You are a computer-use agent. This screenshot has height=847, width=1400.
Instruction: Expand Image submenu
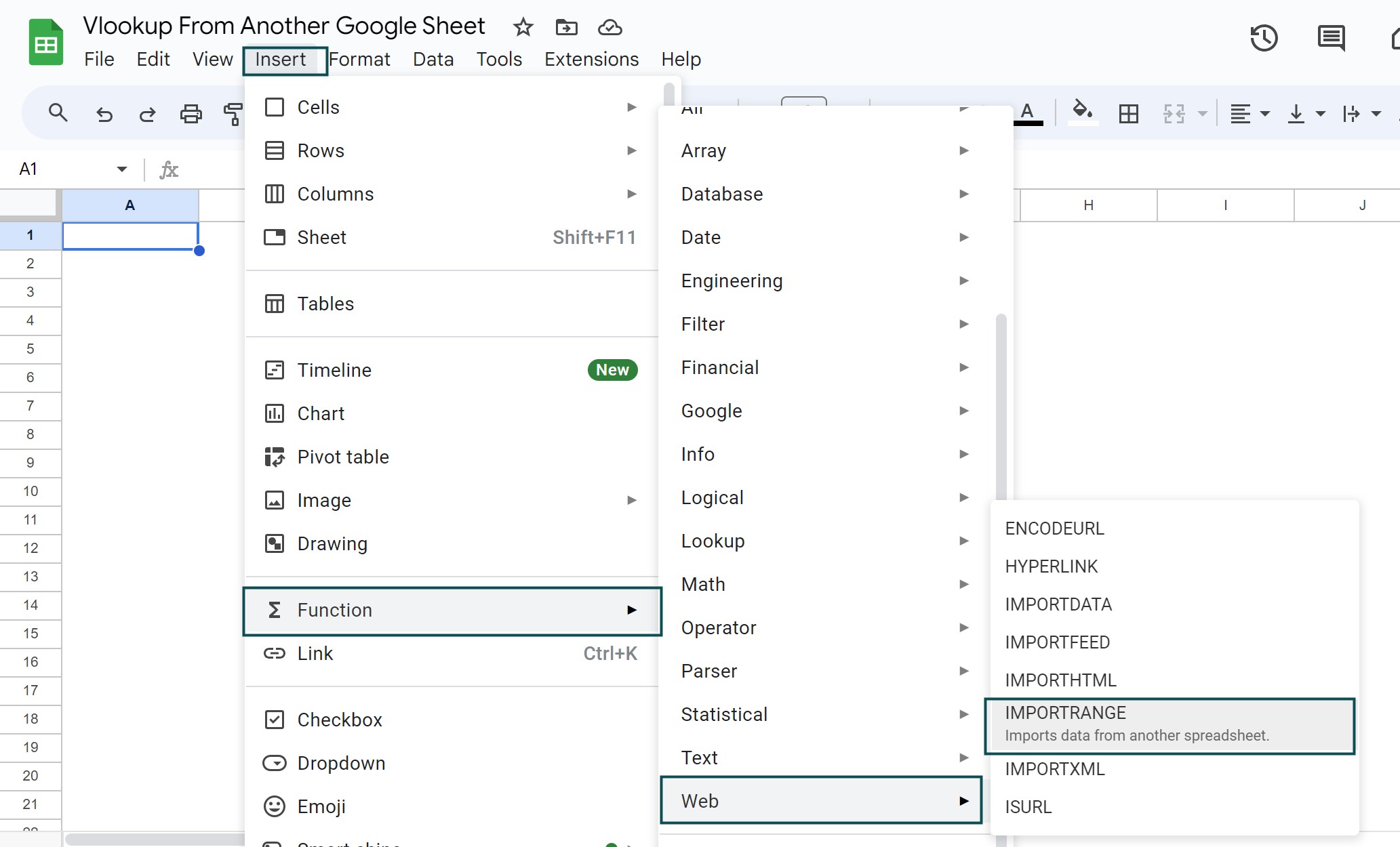[x=451, y=500]
